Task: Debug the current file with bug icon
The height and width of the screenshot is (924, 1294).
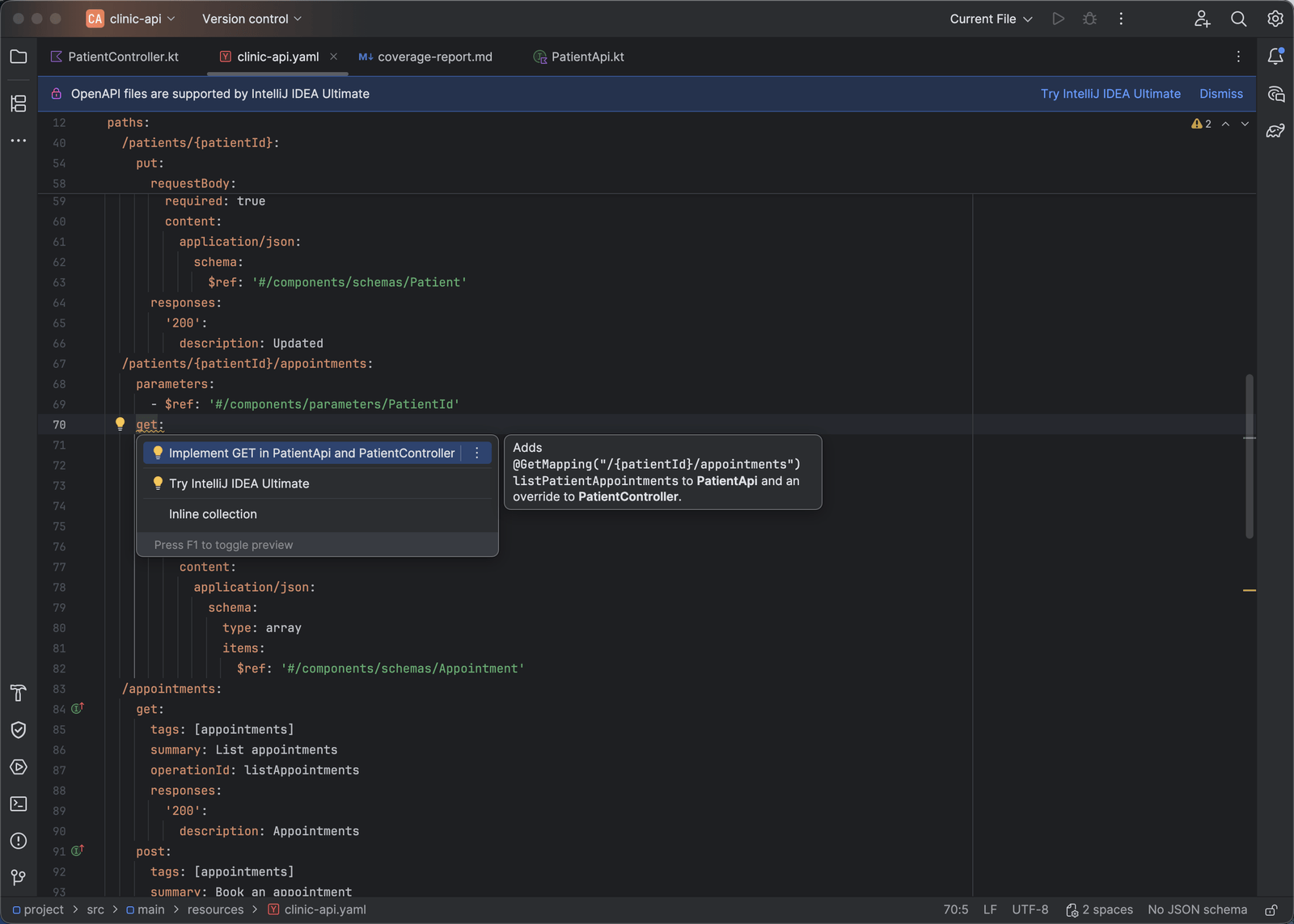Action: coord(1089,19)
